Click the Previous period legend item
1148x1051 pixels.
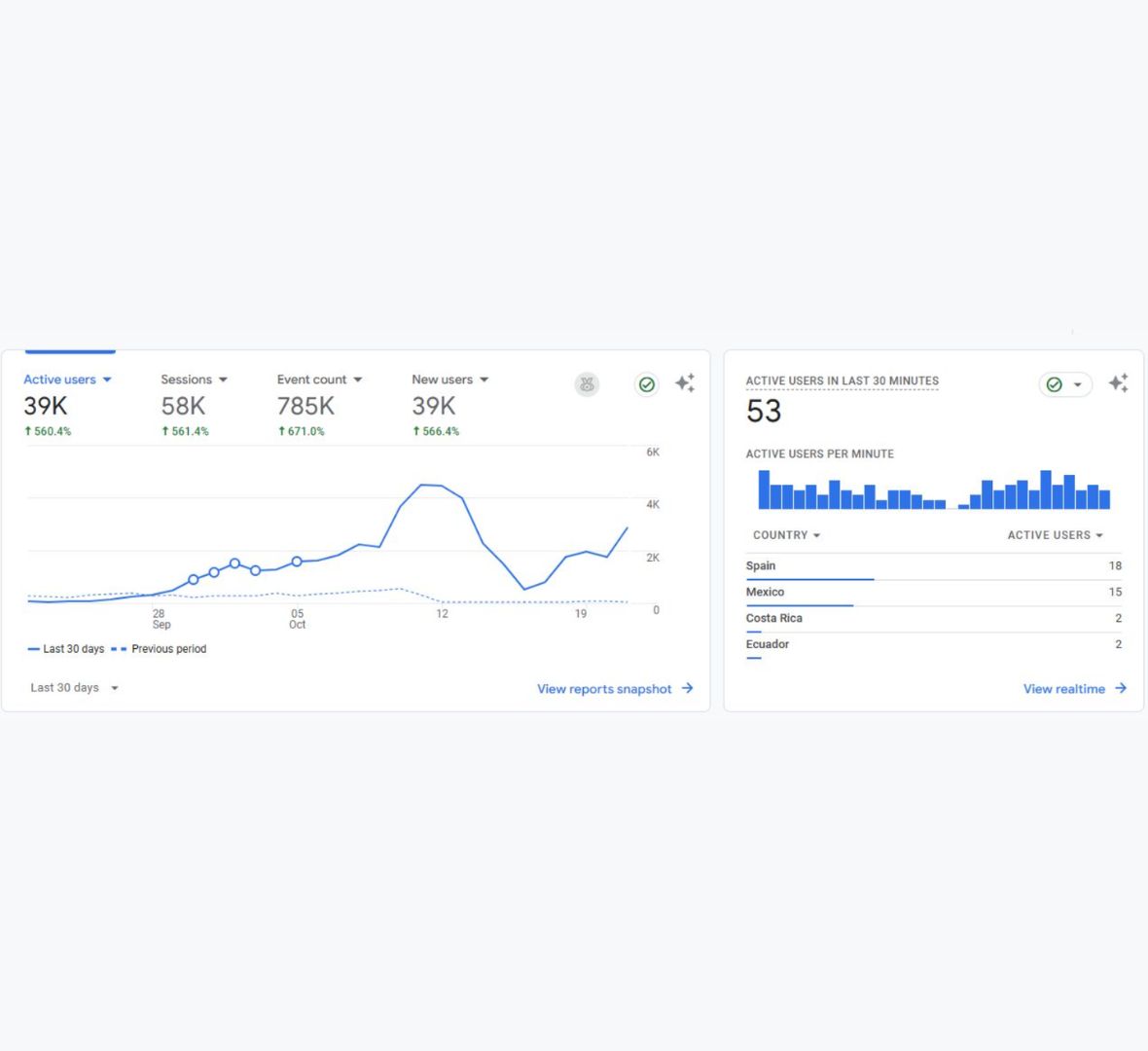click(x=168, y=649)
